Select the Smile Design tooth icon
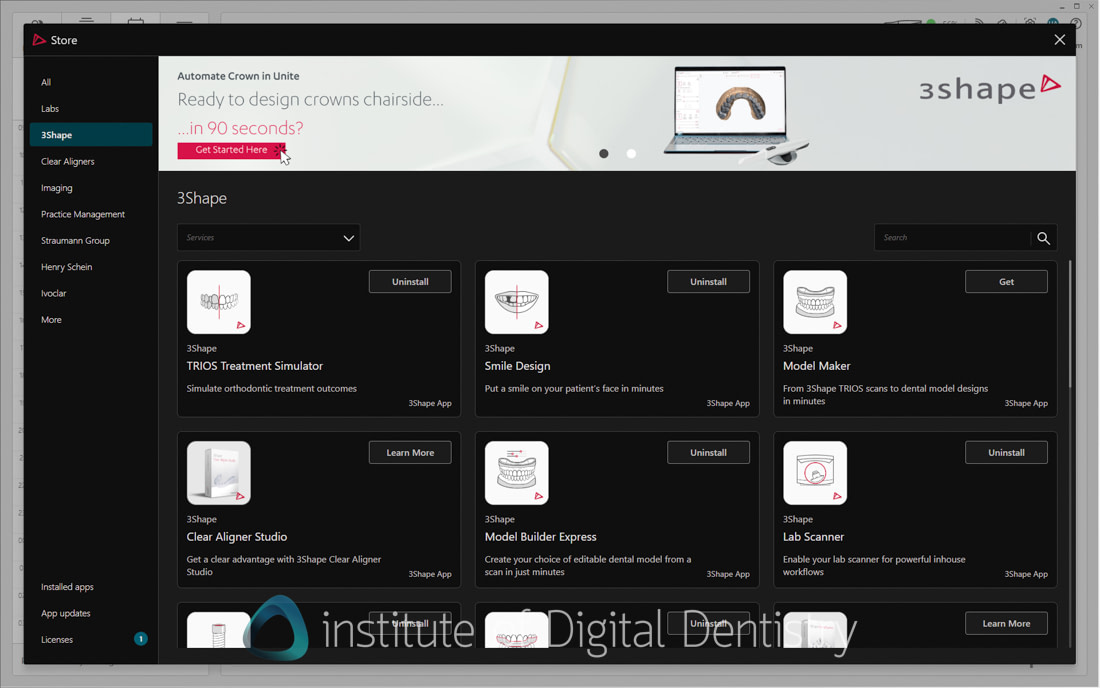 coord(516,301)
